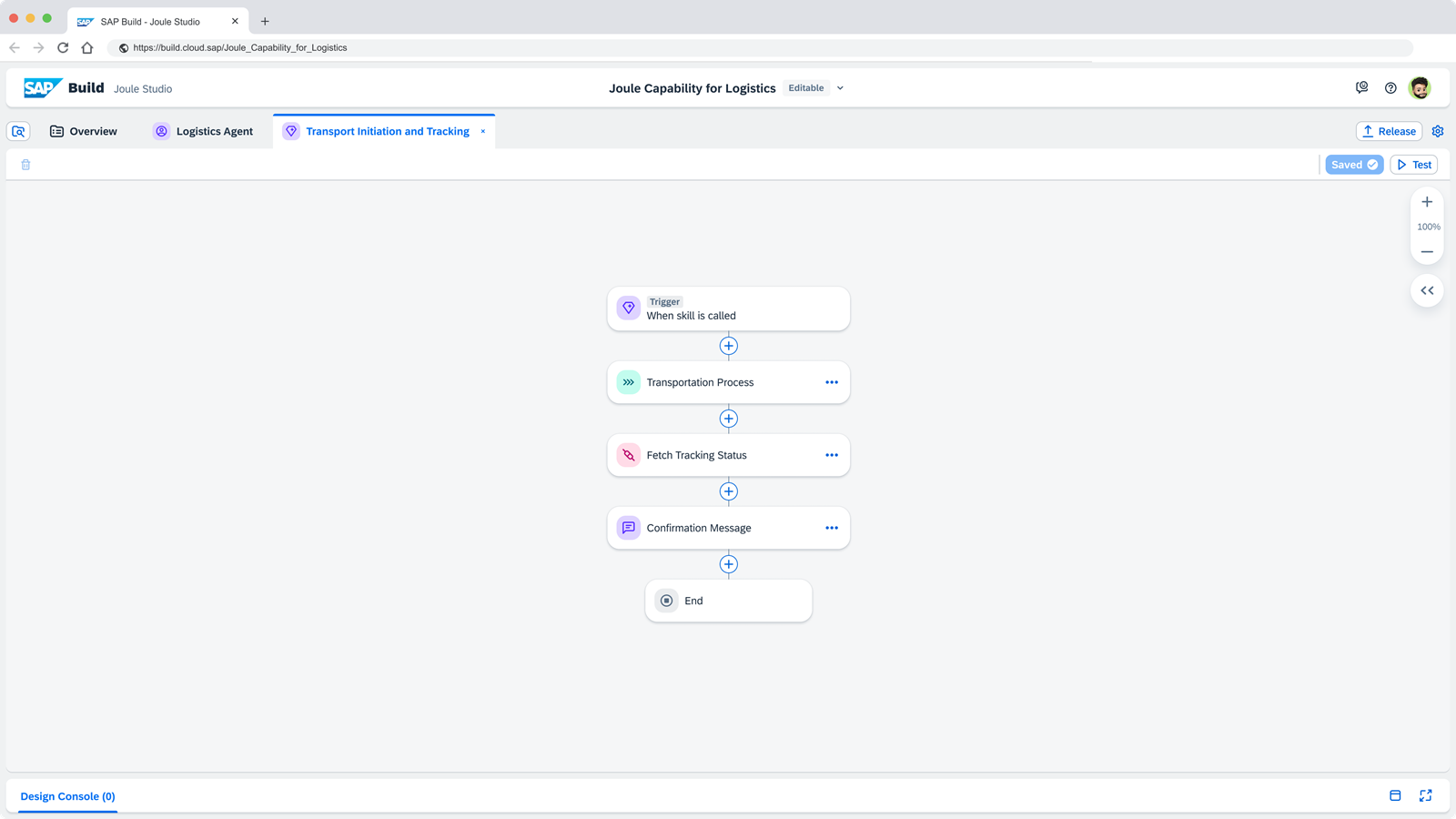Click the delete trash icon in toolbar
The image size is (1456, 819).
pos(25,165)
